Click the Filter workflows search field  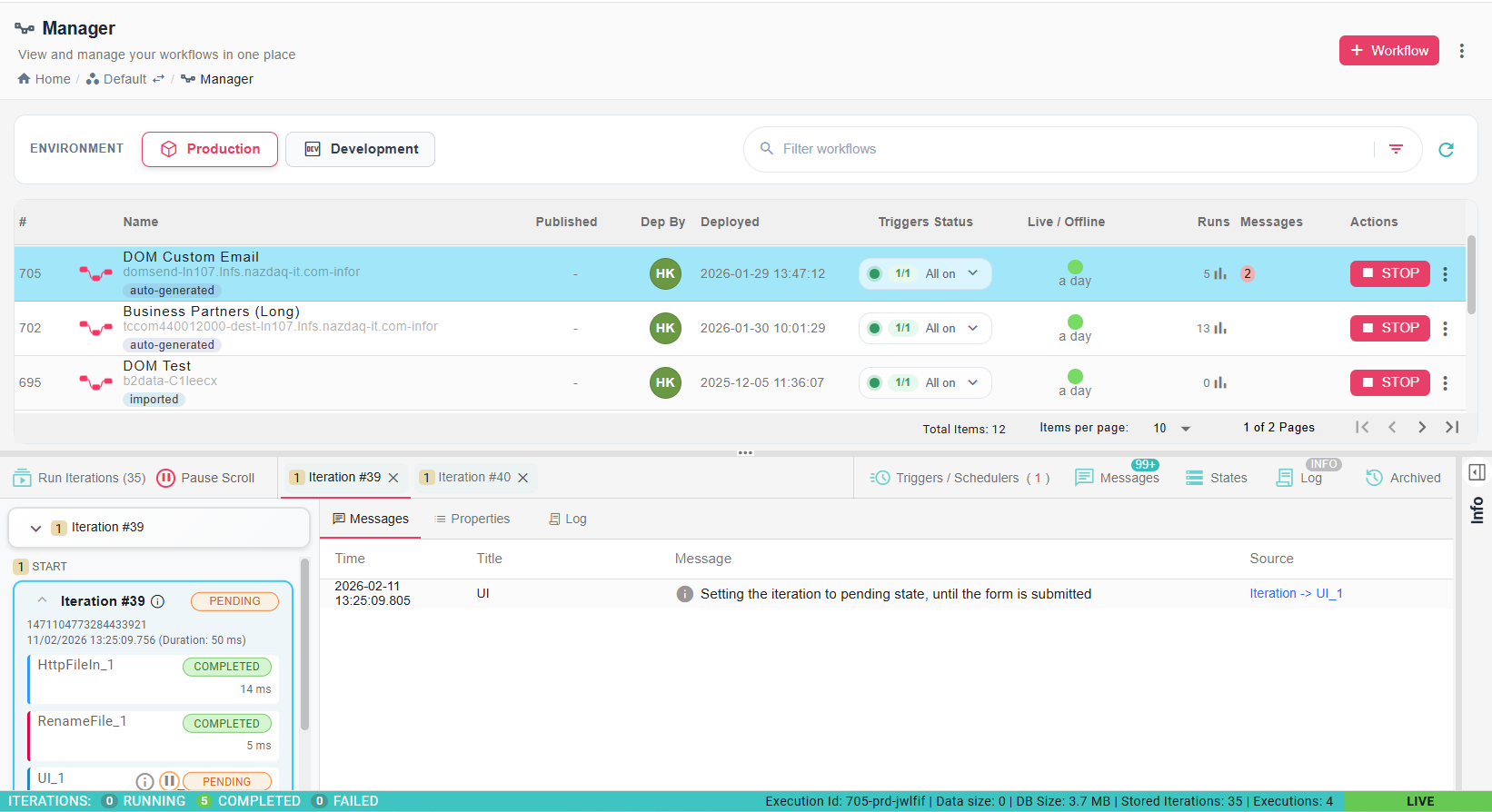(x=1072, y=149)
